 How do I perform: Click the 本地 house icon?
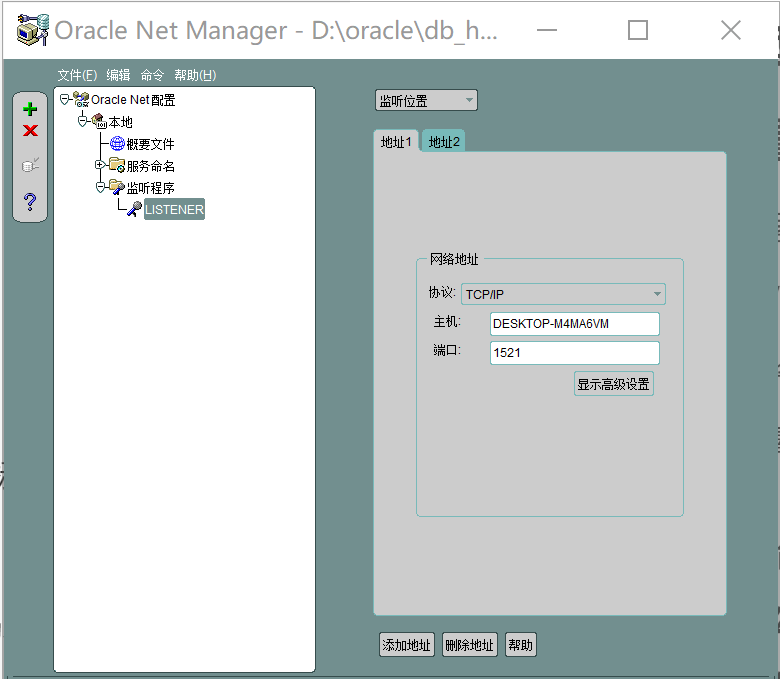point(99,121)
